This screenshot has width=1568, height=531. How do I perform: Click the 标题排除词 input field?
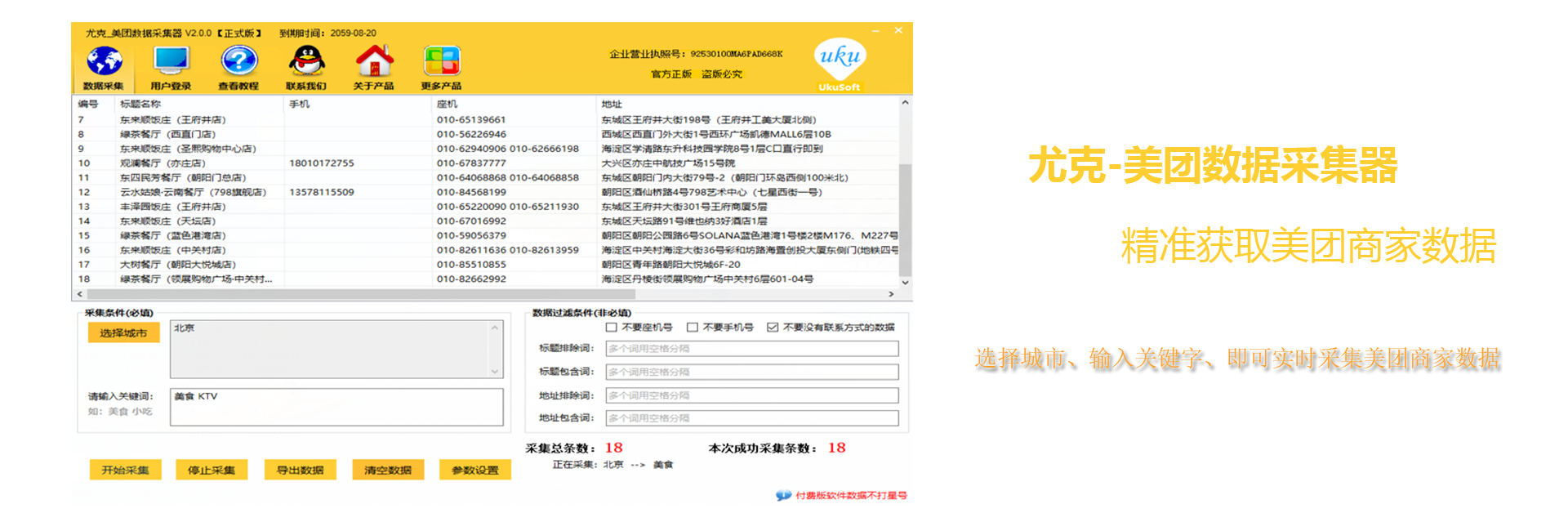[x=751, y=349]
